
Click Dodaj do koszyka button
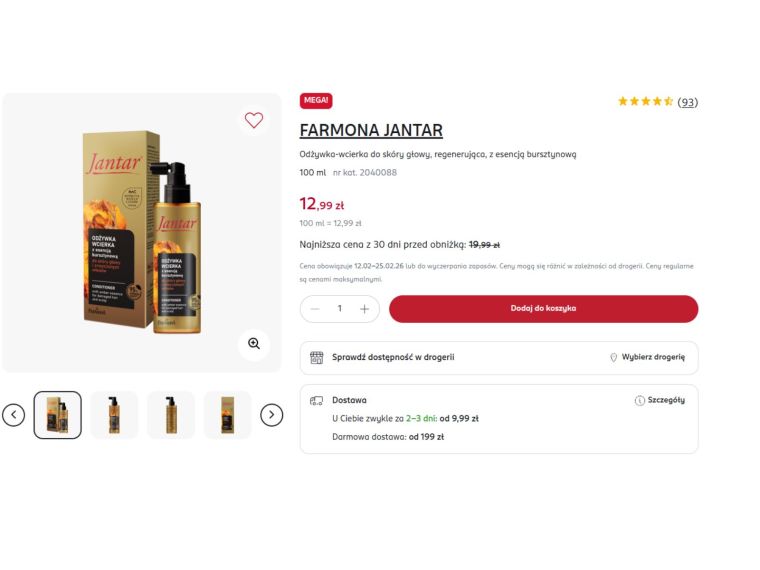tap(543, 309)
